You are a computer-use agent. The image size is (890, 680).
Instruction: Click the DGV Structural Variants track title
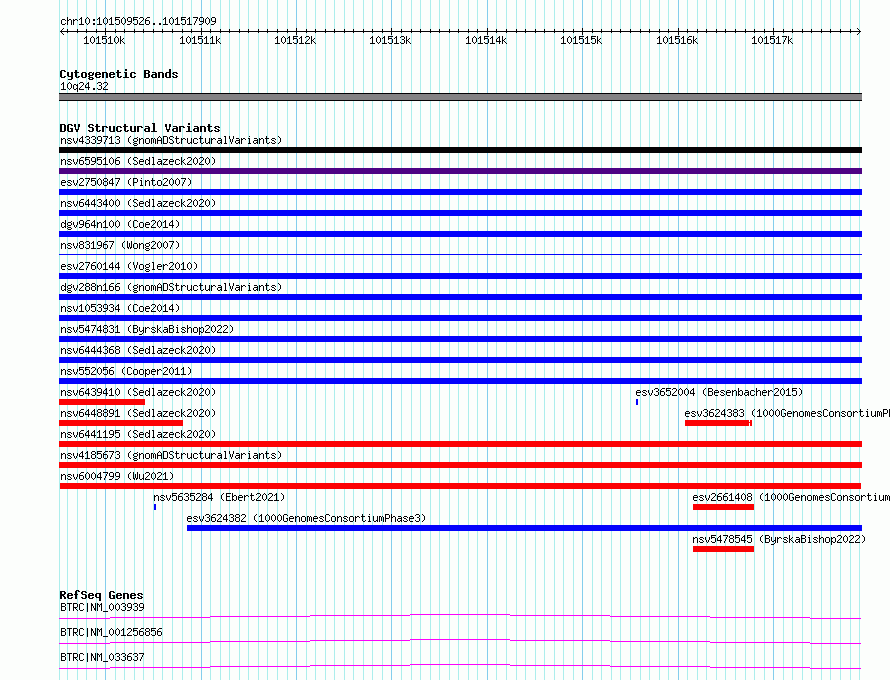(x=140, y=128)
